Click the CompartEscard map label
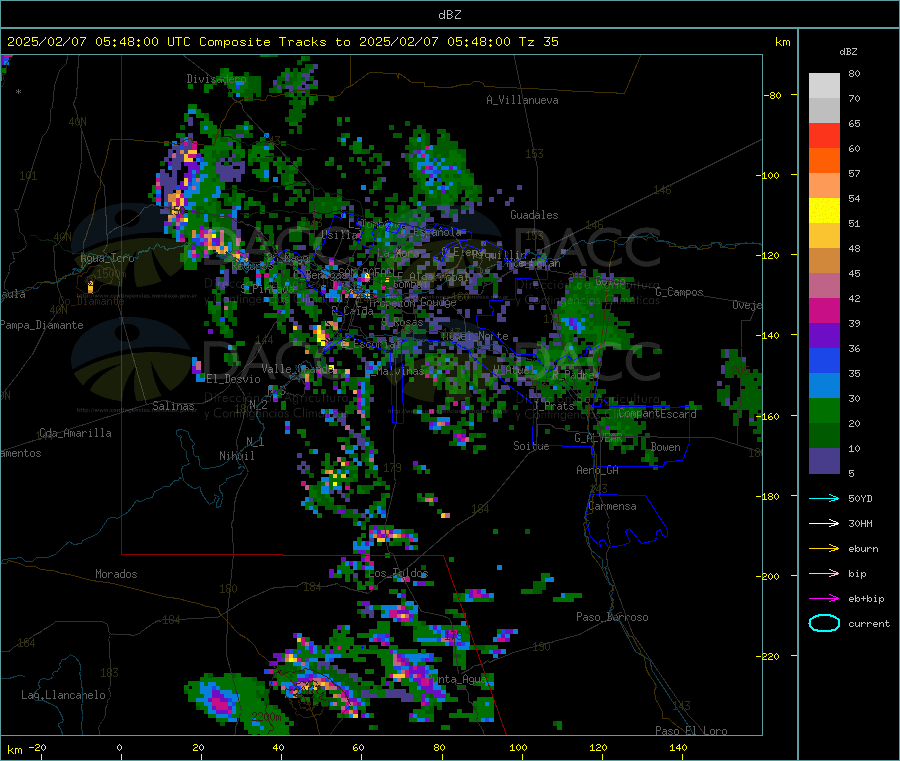Viewport: 900px width, 761px height. 658,413
